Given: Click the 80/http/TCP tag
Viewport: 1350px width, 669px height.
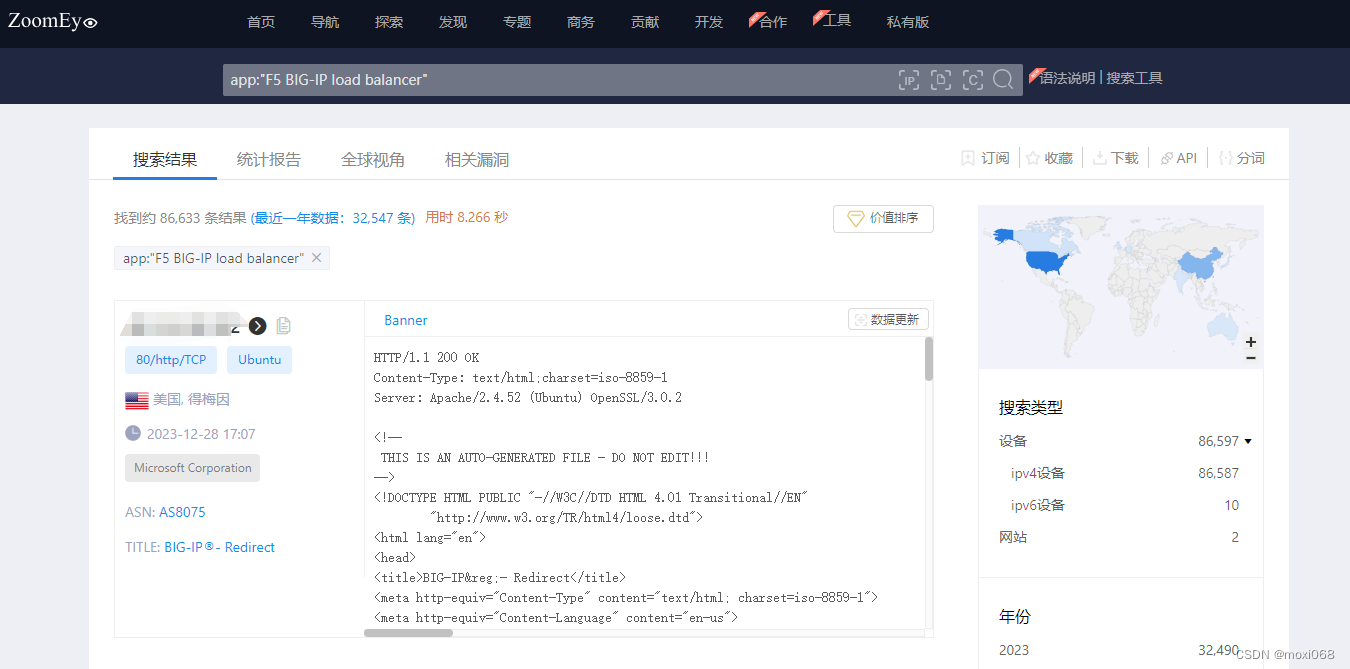Looking at the screenshot, I should (x=171, y=360).
